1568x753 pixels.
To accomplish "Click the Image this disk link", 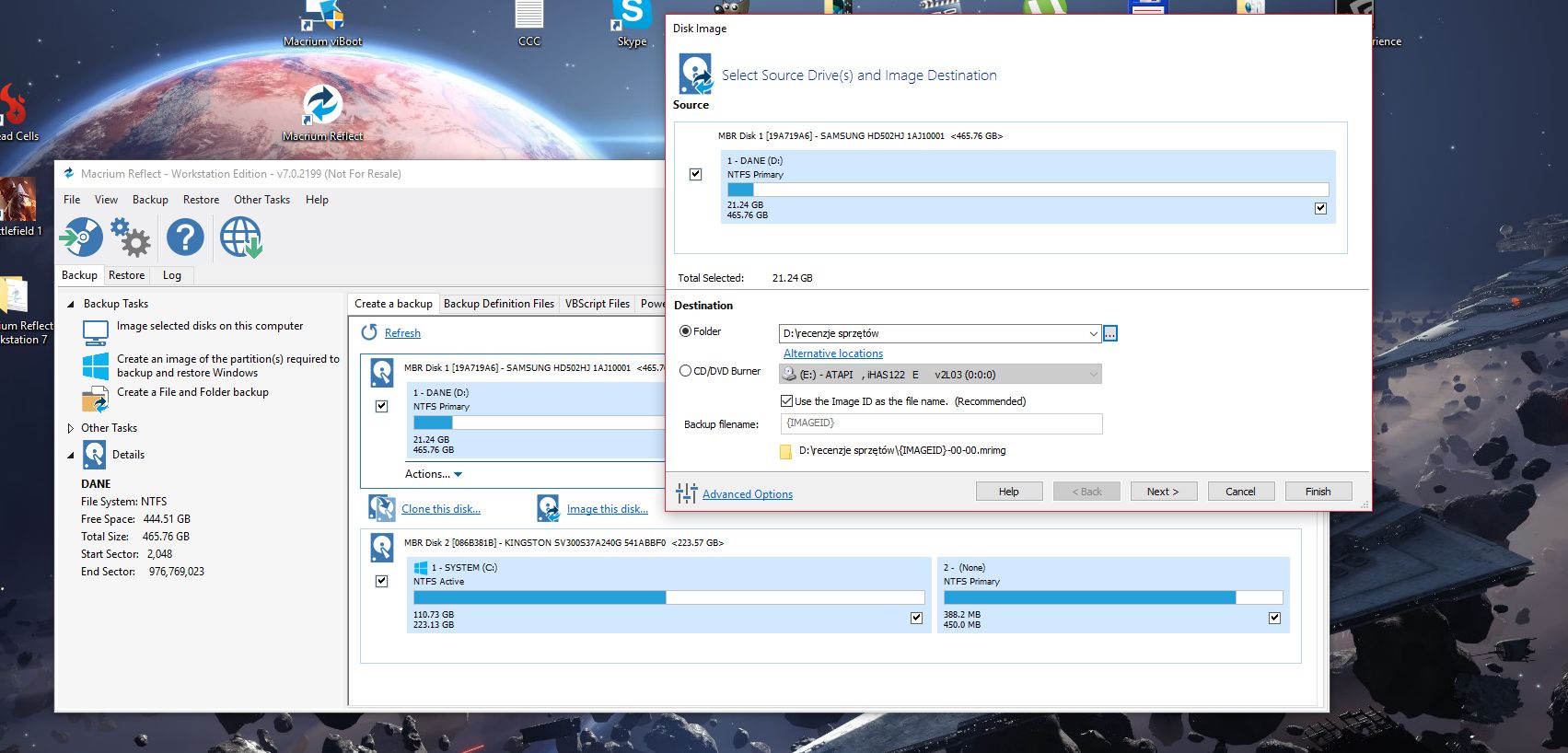I will [x=607, y=509].
